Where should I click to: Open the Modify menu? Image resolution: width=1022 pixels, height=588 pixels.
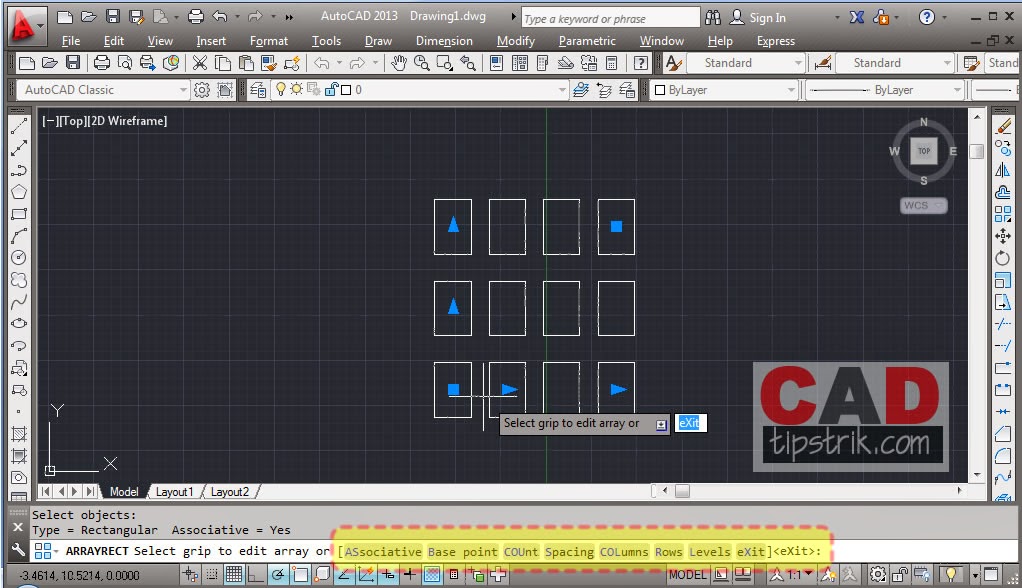(x=516, y=40)
